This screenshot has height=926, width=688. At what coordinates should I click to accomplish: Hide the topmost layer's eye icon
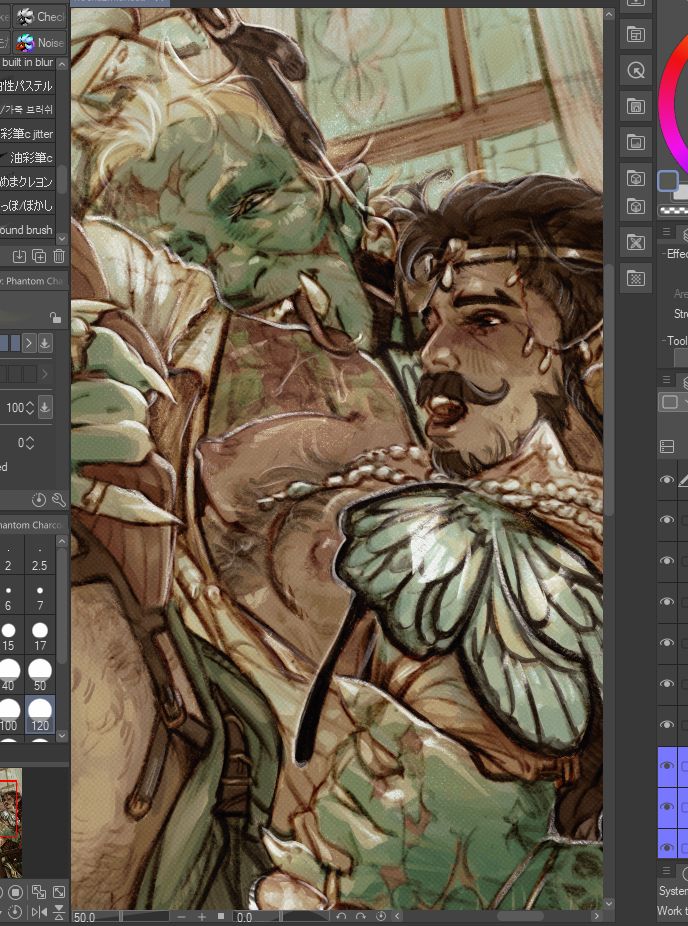pos(667,480)
